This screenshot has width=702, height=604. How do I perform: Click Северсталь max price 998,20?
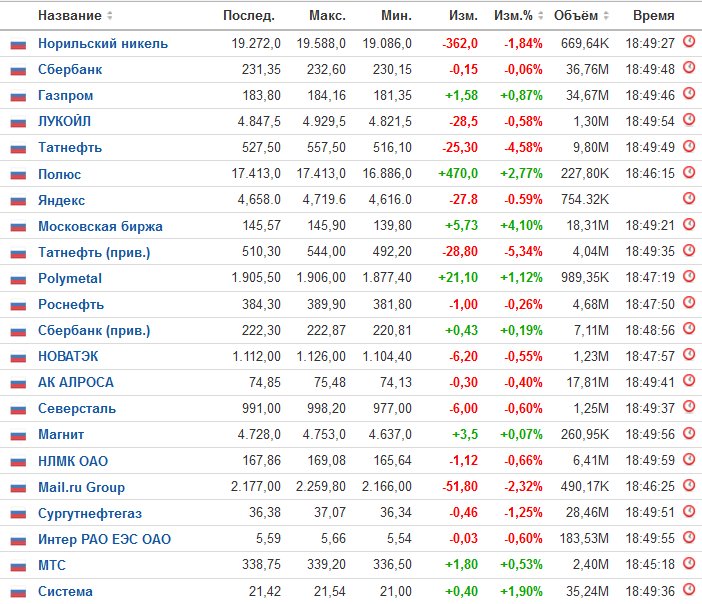point(326,408)
